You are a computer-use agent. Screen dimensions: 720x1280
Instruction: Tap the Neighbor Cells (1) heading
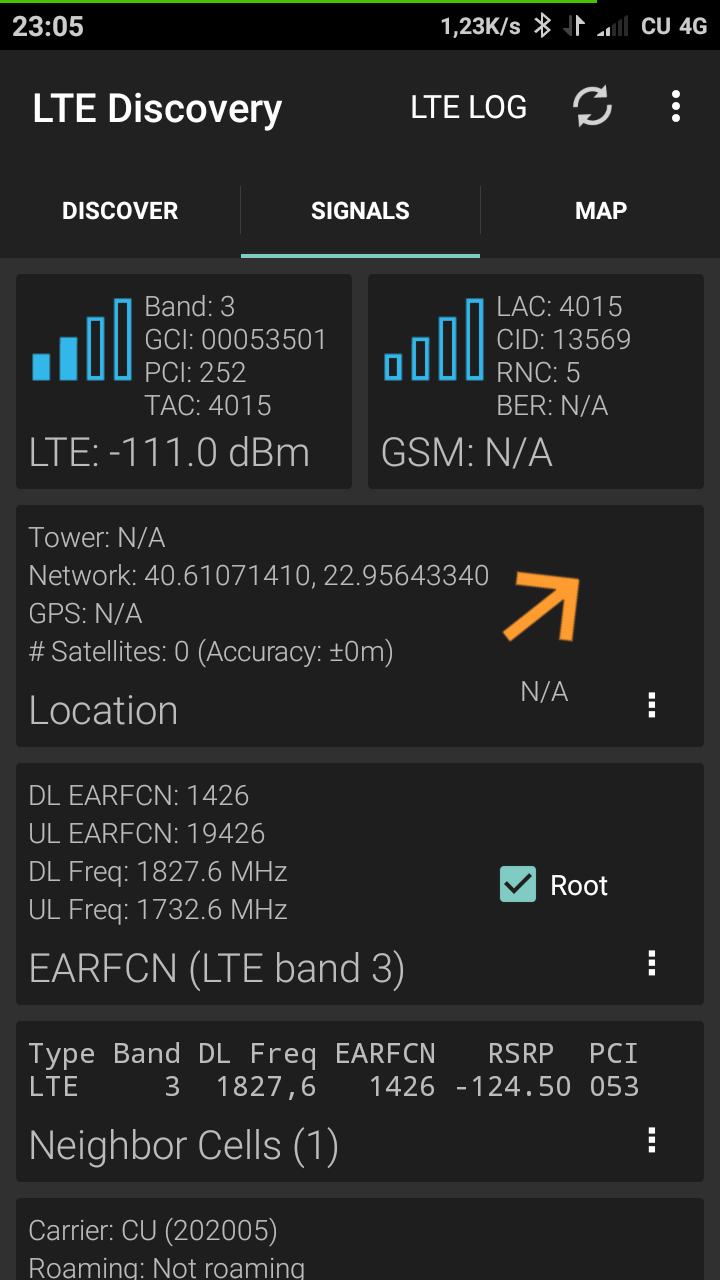point(183,1146)
